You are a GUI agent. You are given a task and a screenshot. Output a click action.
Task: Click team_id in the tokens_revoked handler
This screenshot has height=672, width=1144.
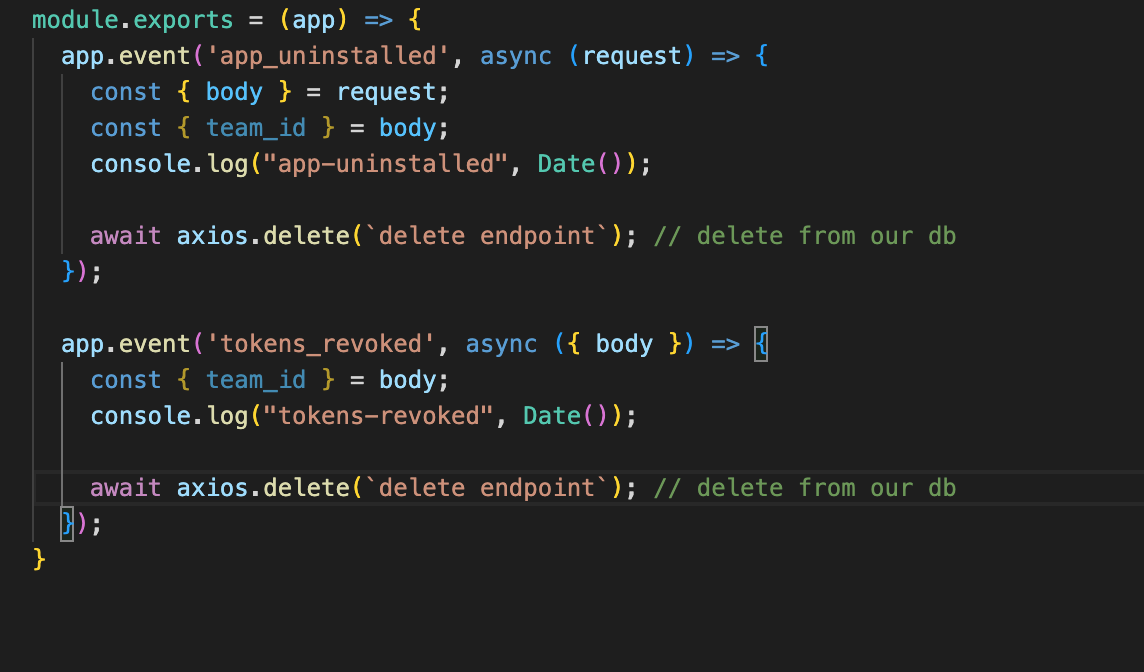pyautogui.click(x=256, y=379)
